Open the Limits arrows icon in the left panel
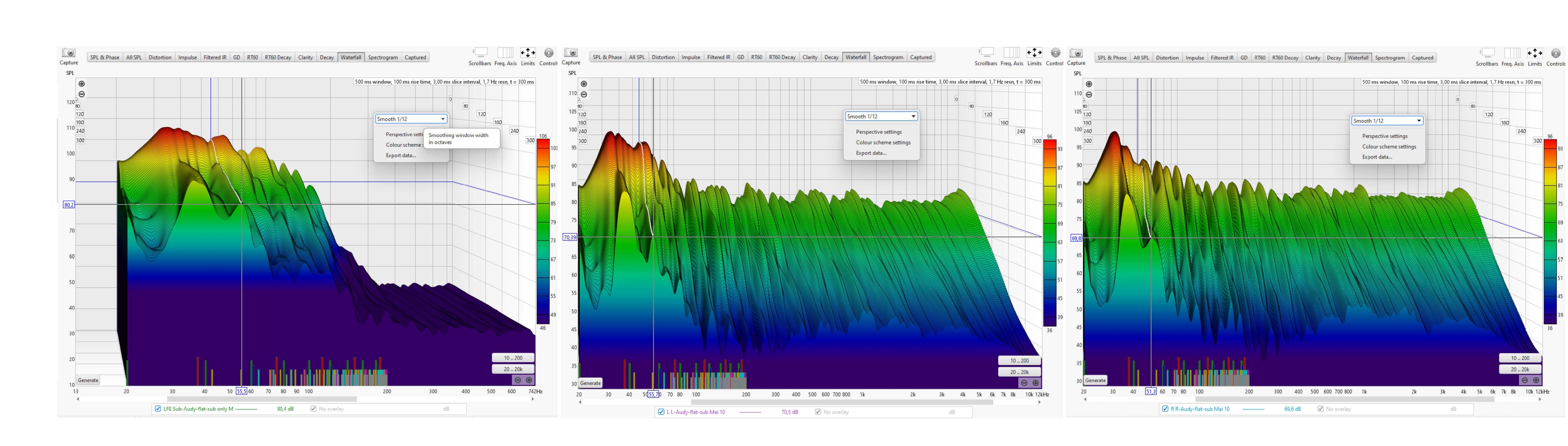This screenshot has width=1568, height=446. click(528, 52)
